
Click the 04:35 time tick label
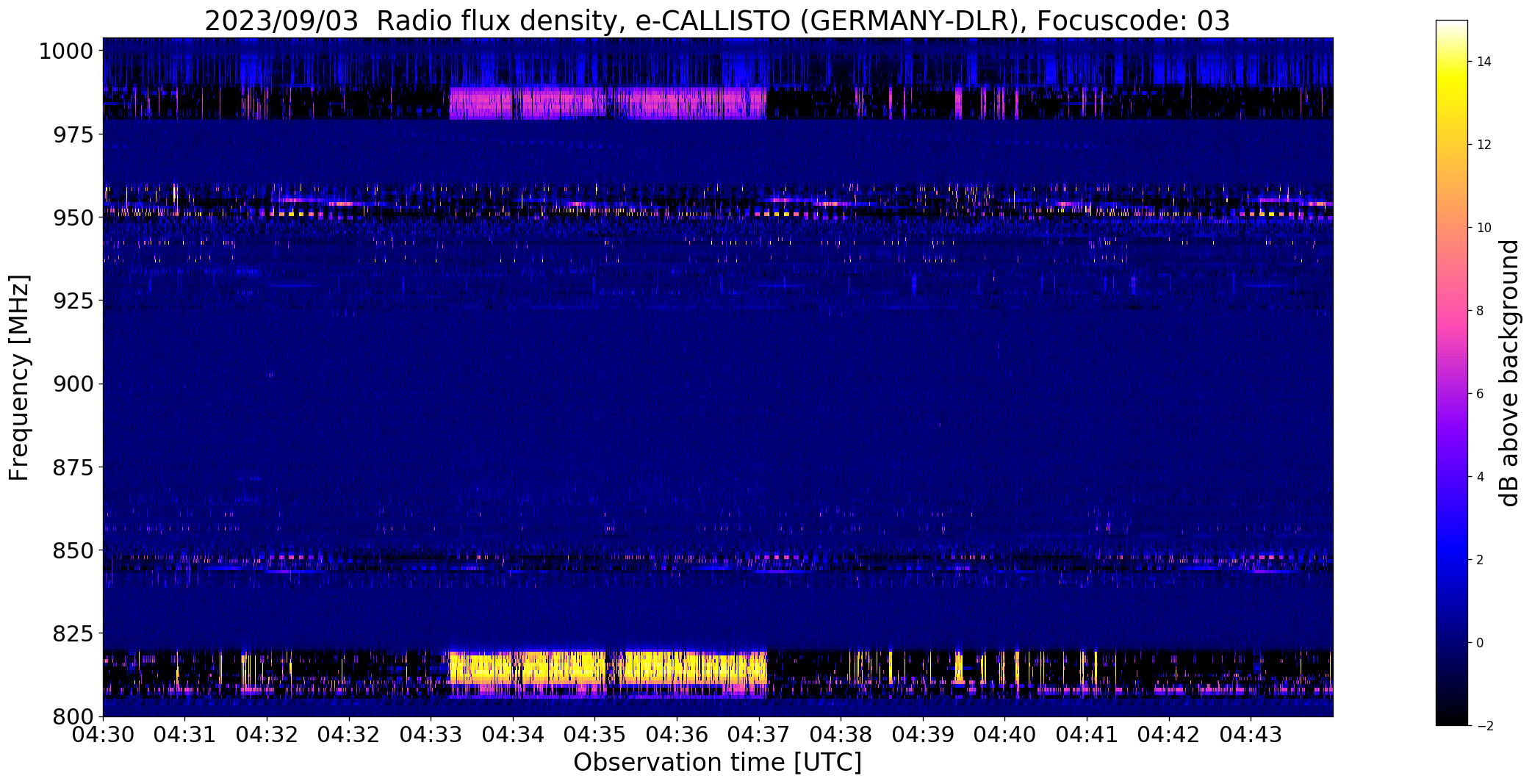coord(595,735)
